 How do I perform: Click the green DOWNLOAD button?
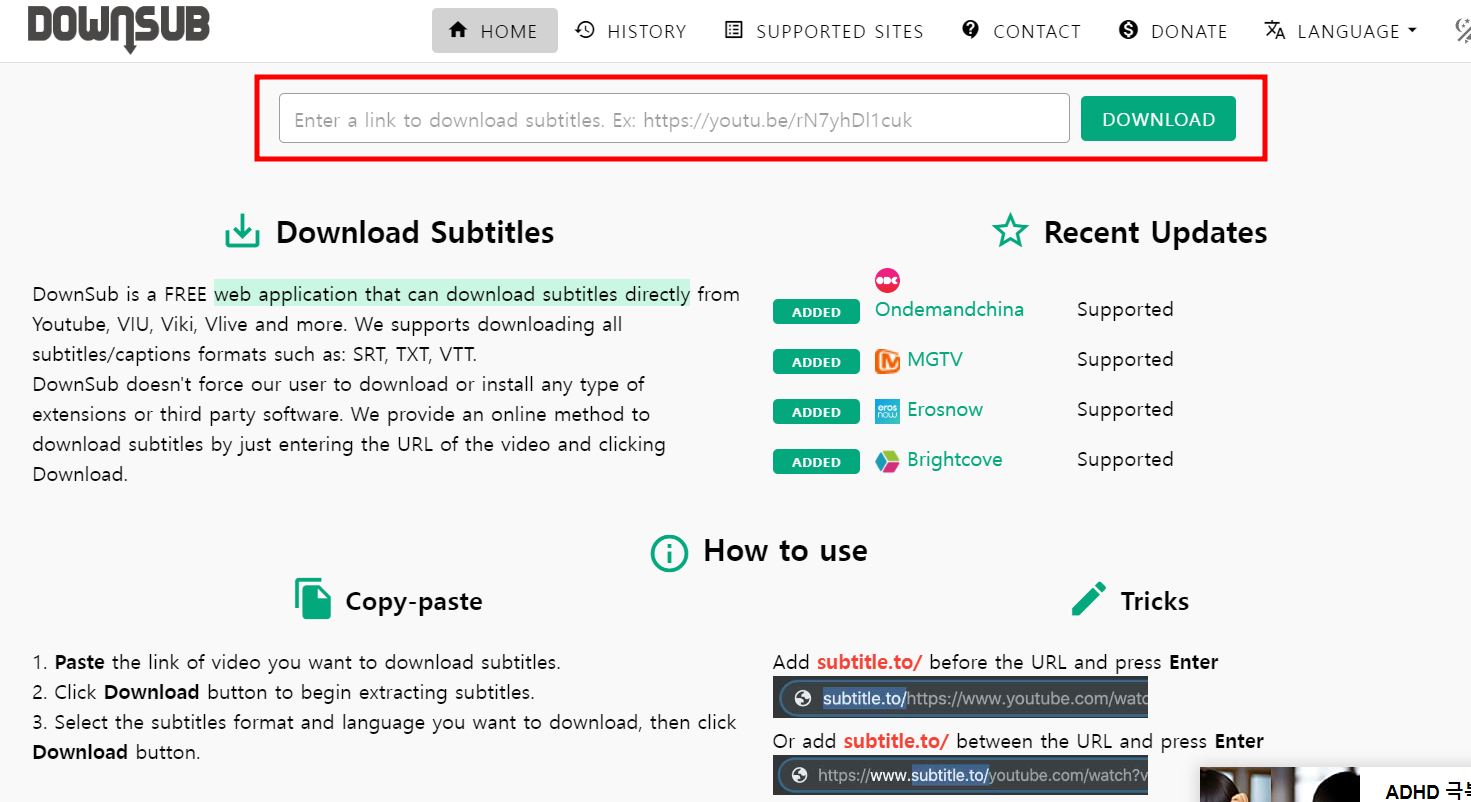coord(1158,119)
